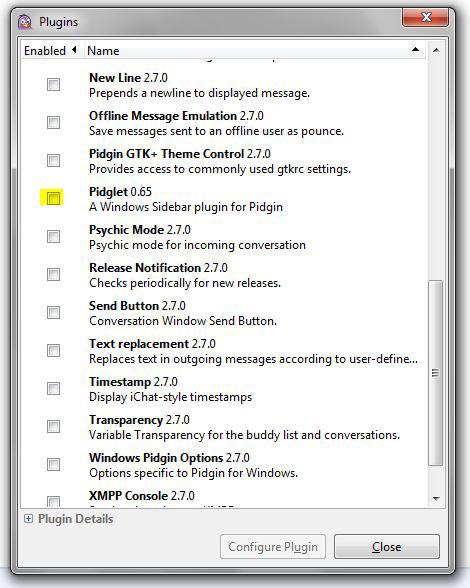Sort by the Enabled column header

pyautogui.click(x=52, y=50)
